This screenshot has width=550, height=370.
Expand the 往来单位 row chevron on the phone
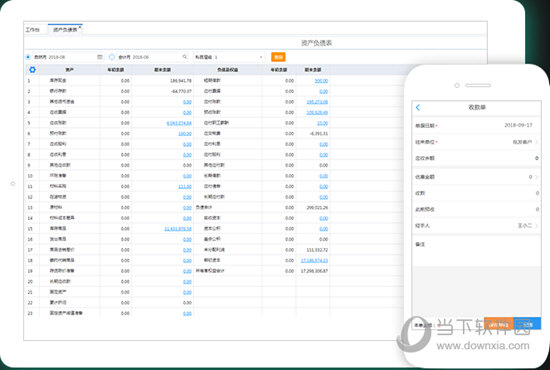[x=536, y=142]
